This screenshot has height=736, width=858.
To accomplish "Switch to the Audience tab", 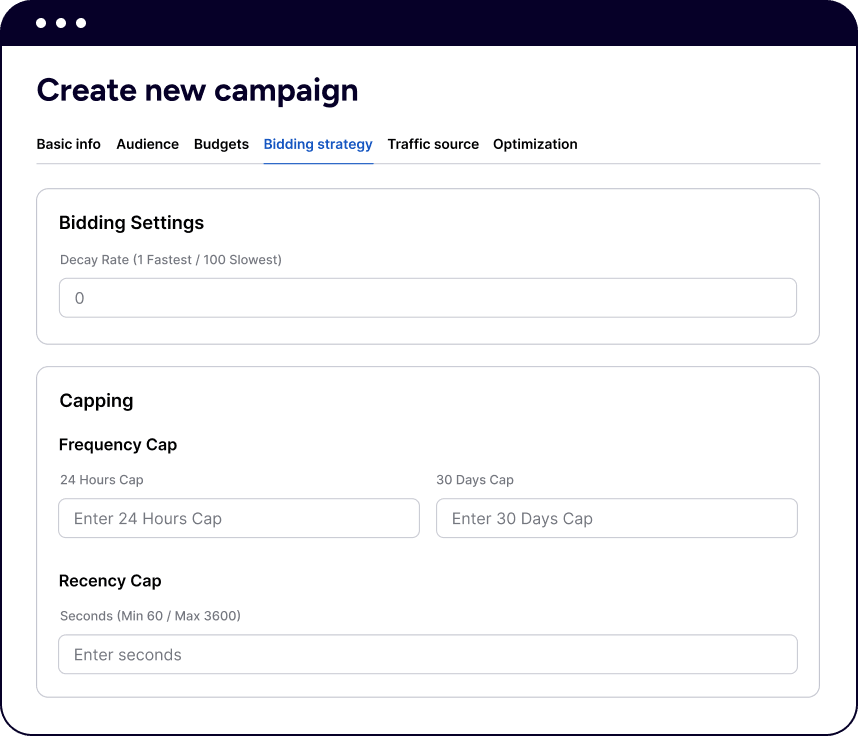I will [x=147, y=144].
